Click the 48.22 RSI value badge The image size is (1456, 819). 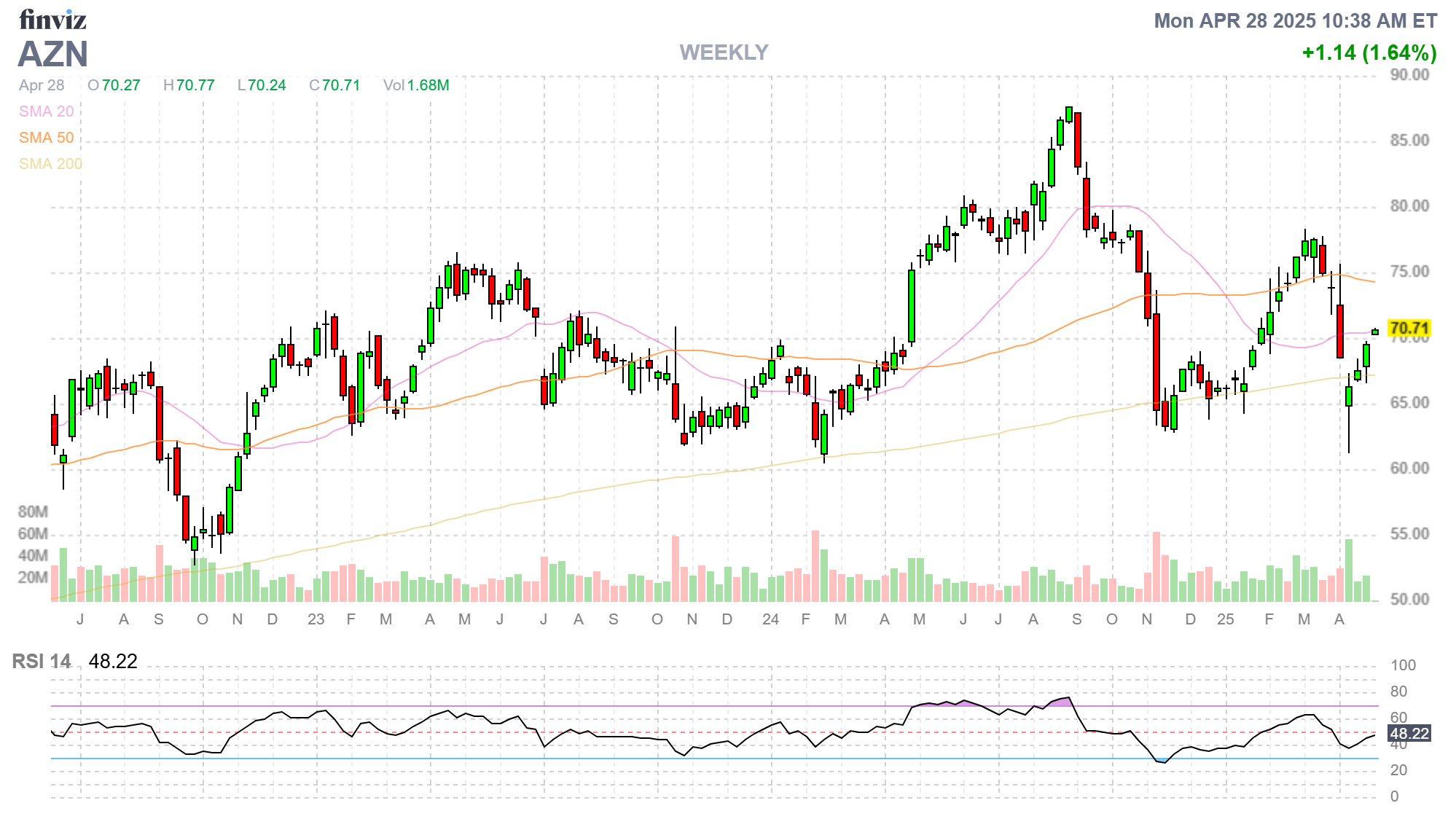pos(1409,733)
